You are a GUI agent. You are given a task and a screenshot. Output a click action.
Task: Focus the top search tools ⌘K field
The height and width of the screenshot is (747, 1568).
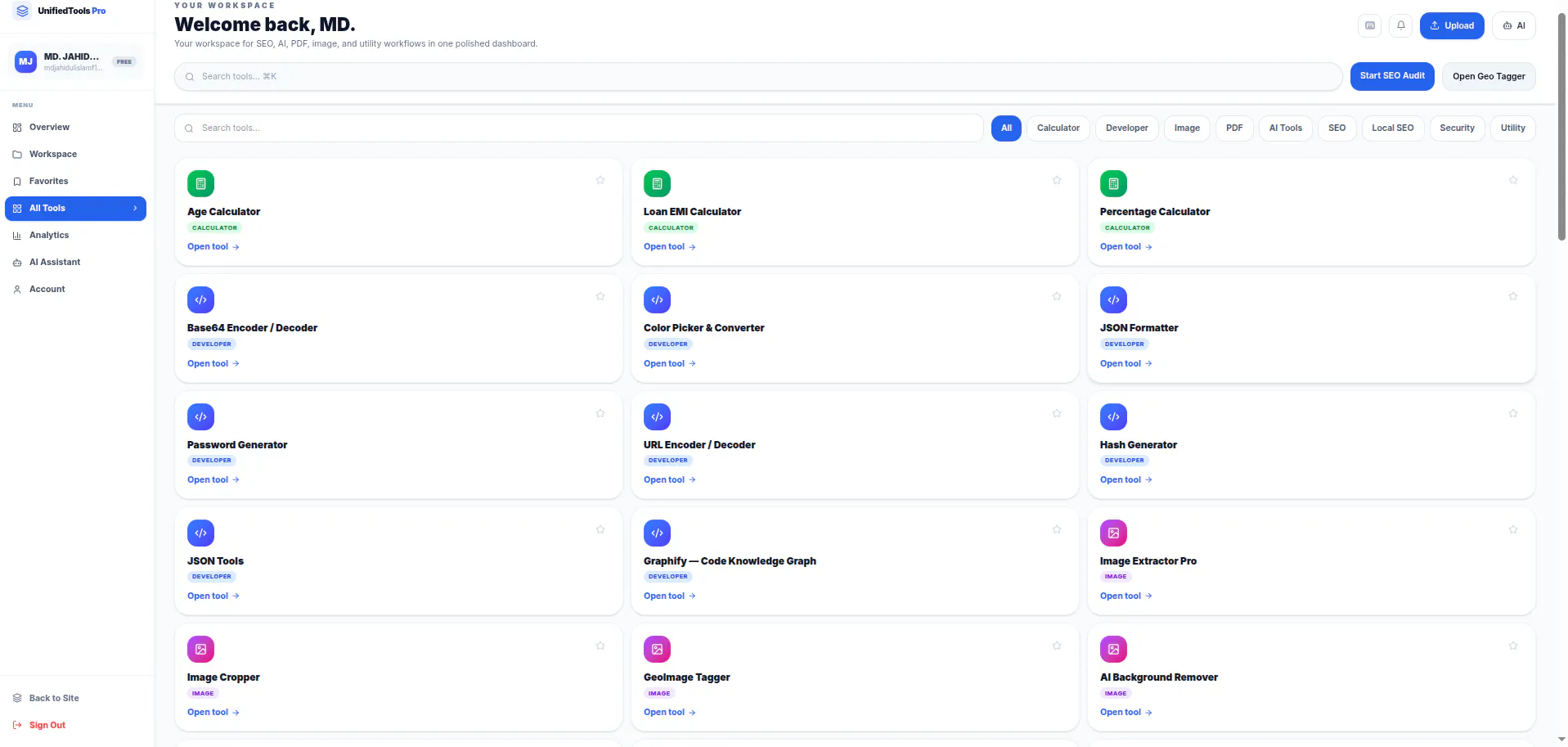(x=758, y=76)
